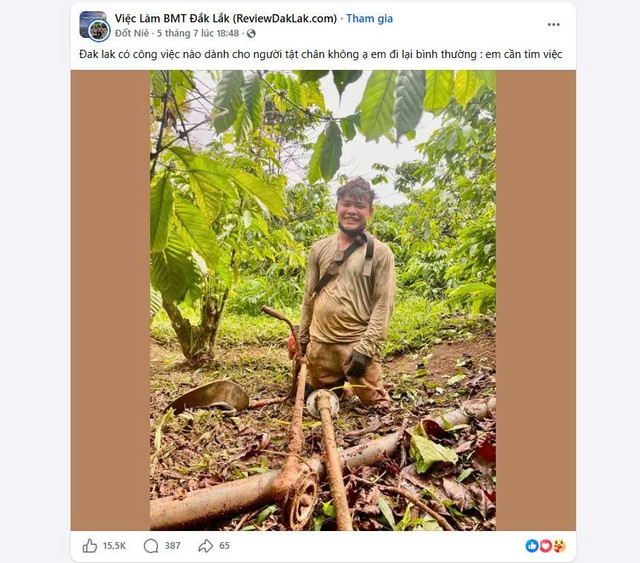
Task: View the 65 shares count
Action: (x=224, y=546)
